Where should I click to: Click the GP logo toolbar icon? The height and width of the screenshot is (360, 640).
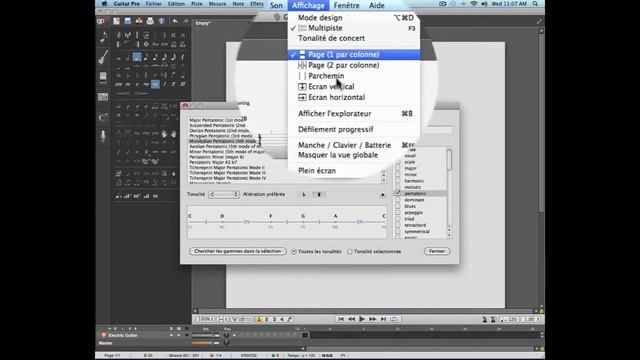tap(101, 21)
